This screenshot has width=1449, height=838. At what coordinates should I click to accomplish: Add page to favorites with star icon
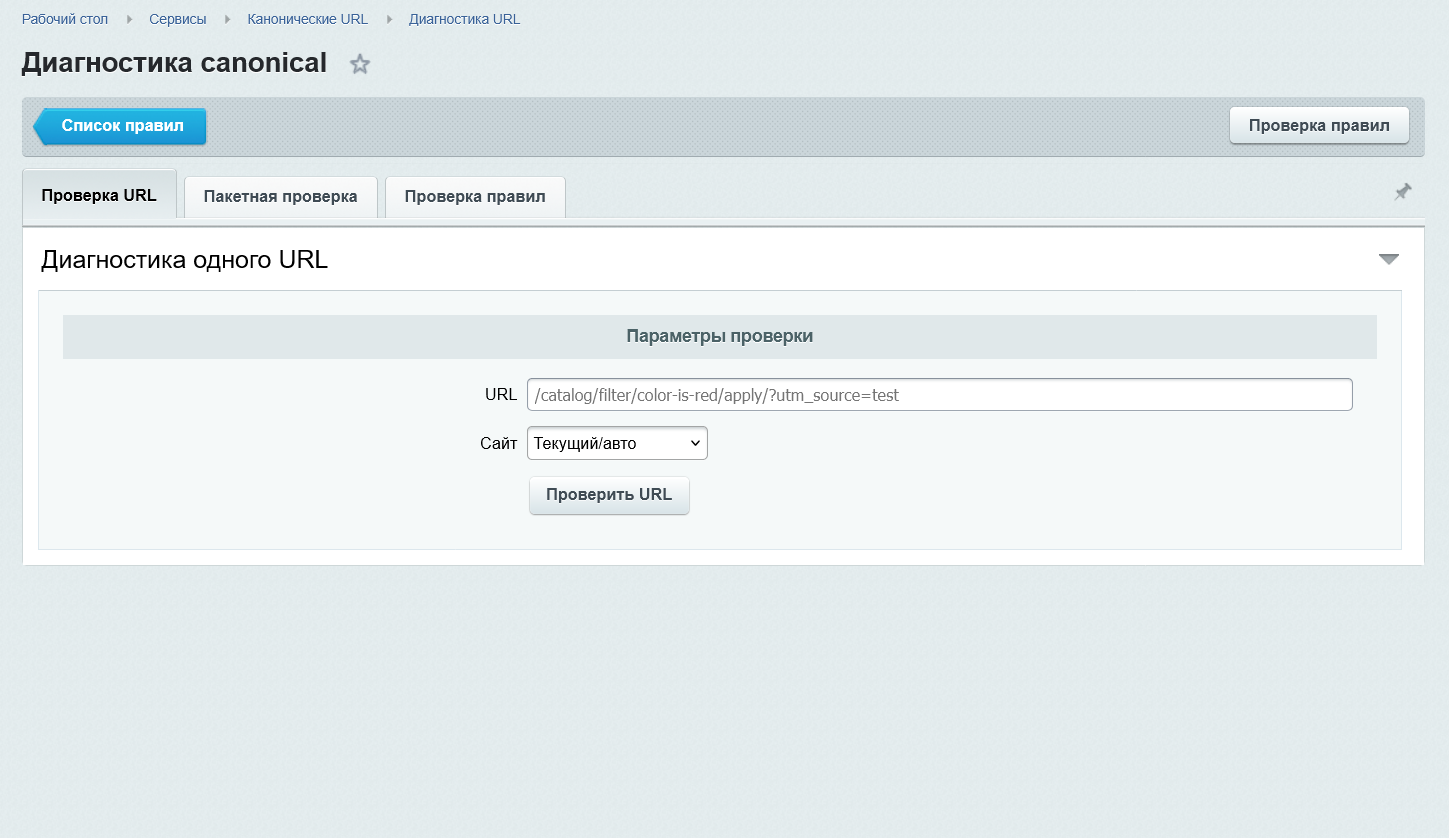[360, 65]
